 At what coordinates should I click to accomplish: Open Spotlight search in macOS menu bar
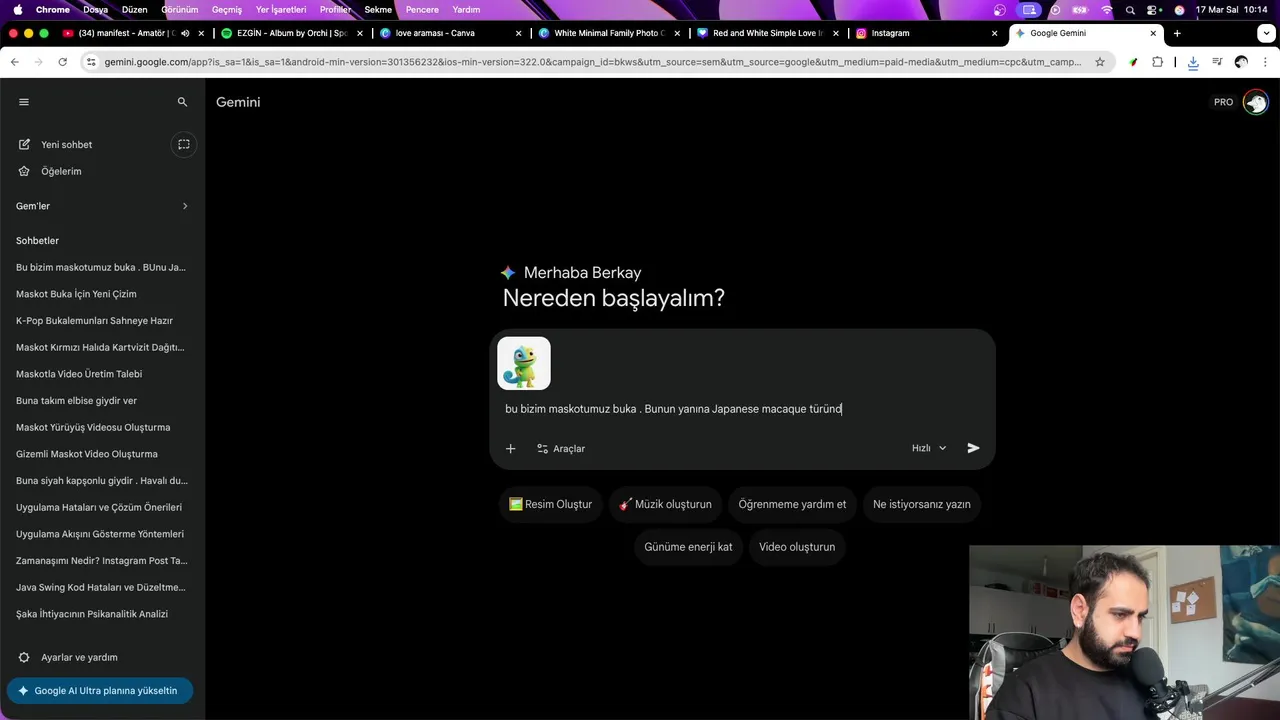(x=1130, y=10)
